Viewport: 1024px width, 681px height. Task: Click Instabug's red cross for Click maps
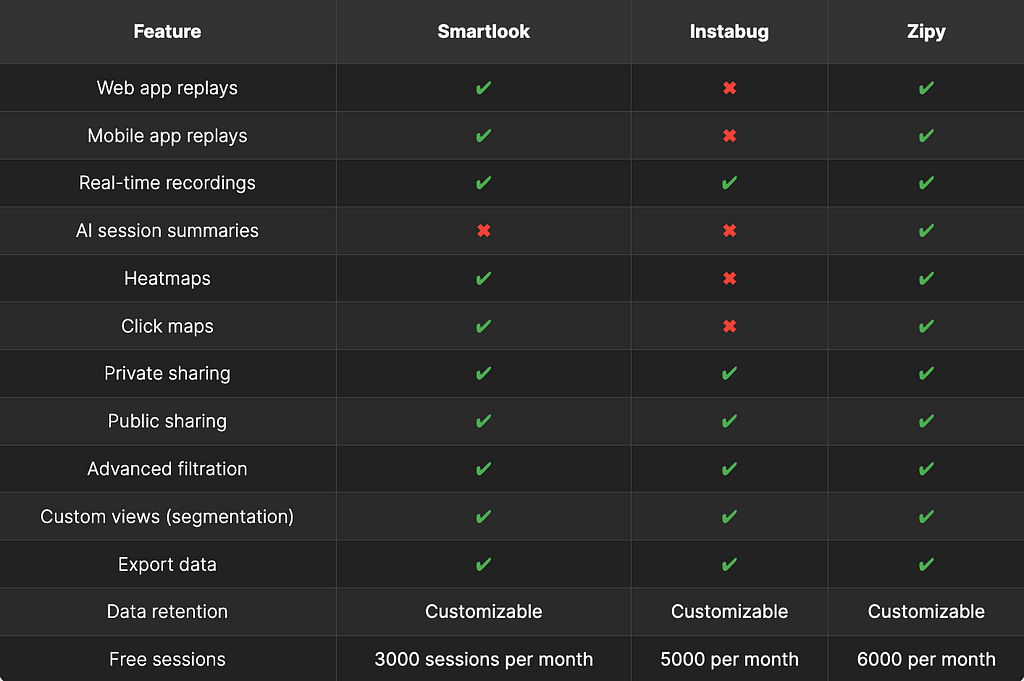click(729, 326)
